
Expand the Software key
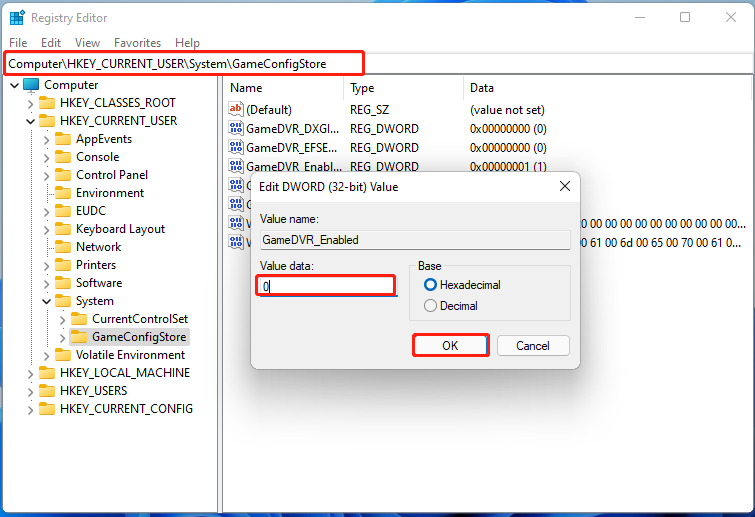tap(46, 284)
